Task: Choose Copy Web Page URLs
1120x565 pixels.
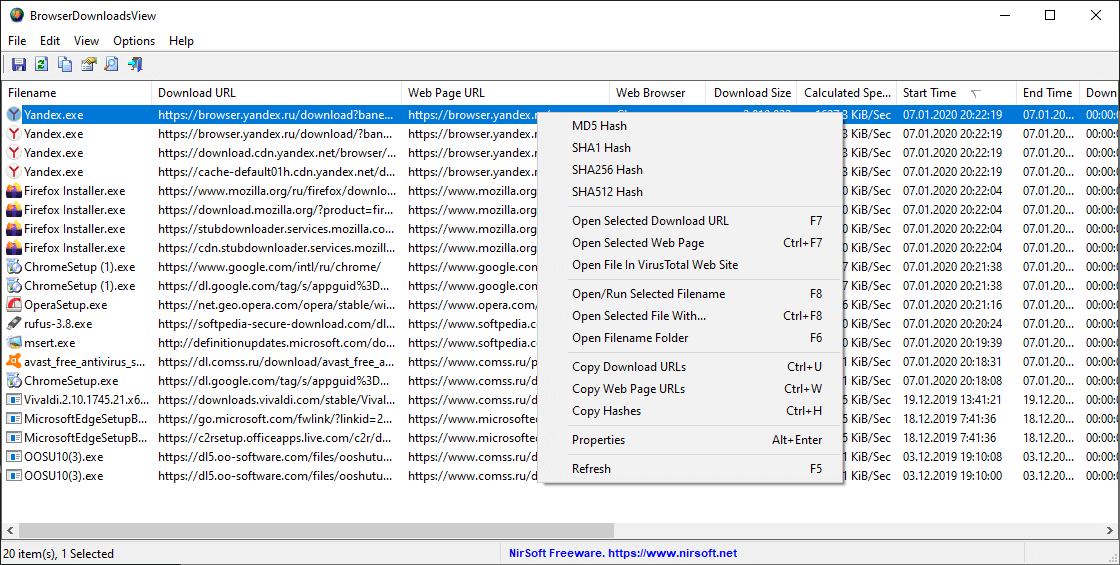Action: tap(691, 389)
